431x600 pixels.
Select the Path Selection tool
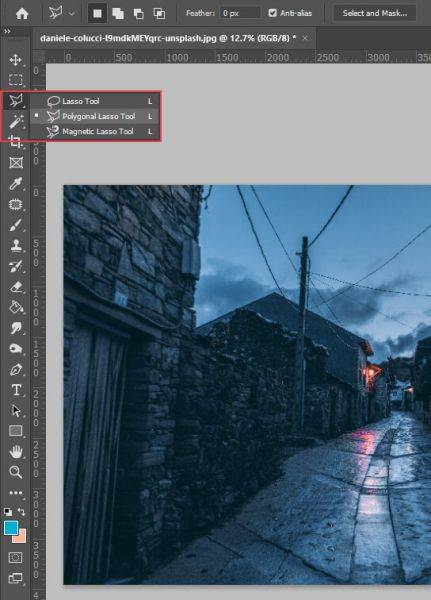pos(16,411)
